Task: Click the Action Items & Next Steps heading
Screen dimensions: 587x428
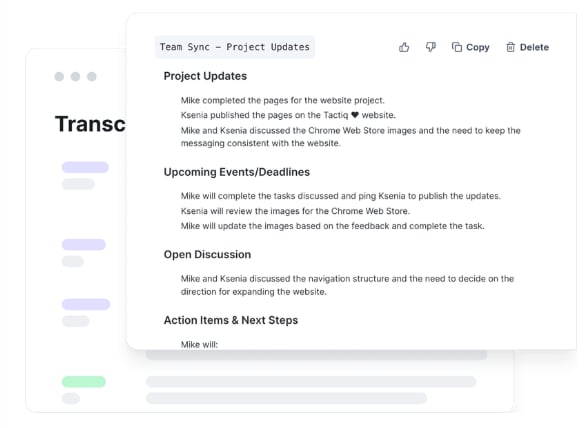Action: click(231, 320)
